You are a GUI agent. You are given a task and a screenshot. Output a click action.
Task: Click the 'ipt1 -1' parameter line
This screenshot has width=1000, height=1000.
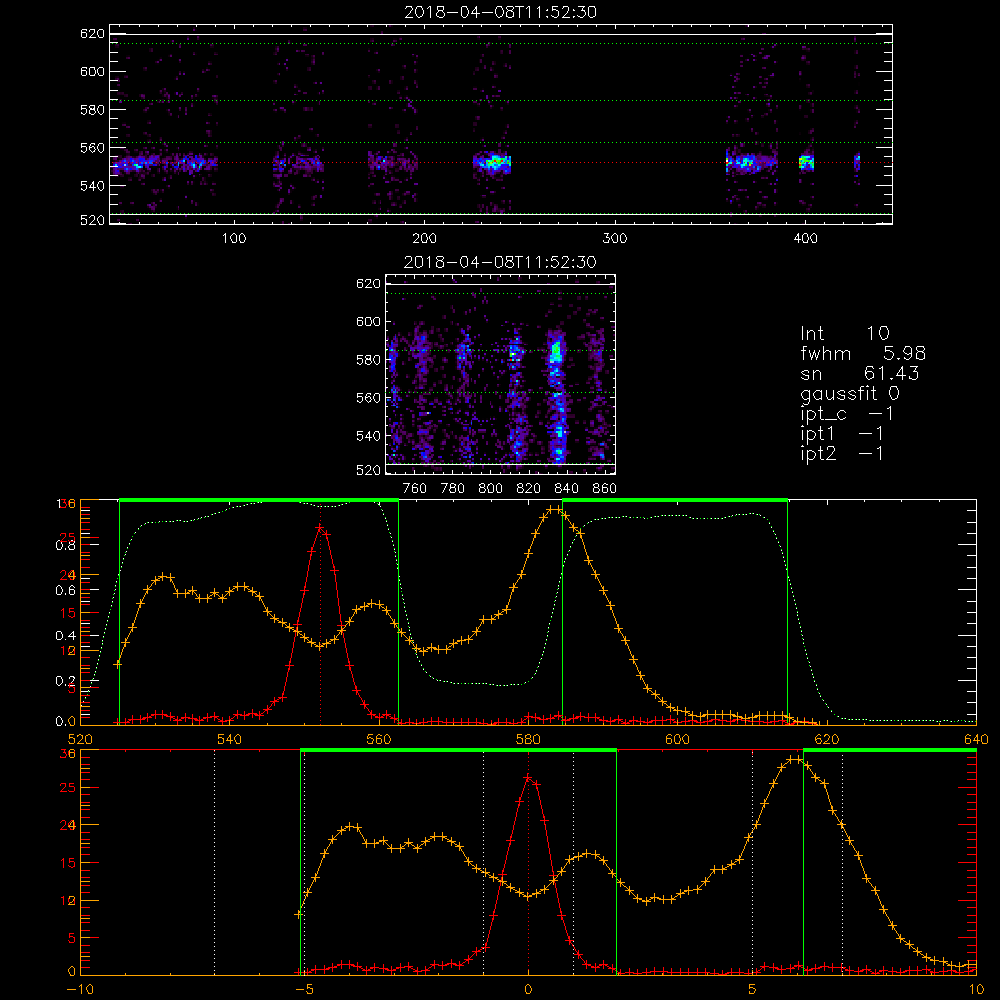click(x=842, y=434)
